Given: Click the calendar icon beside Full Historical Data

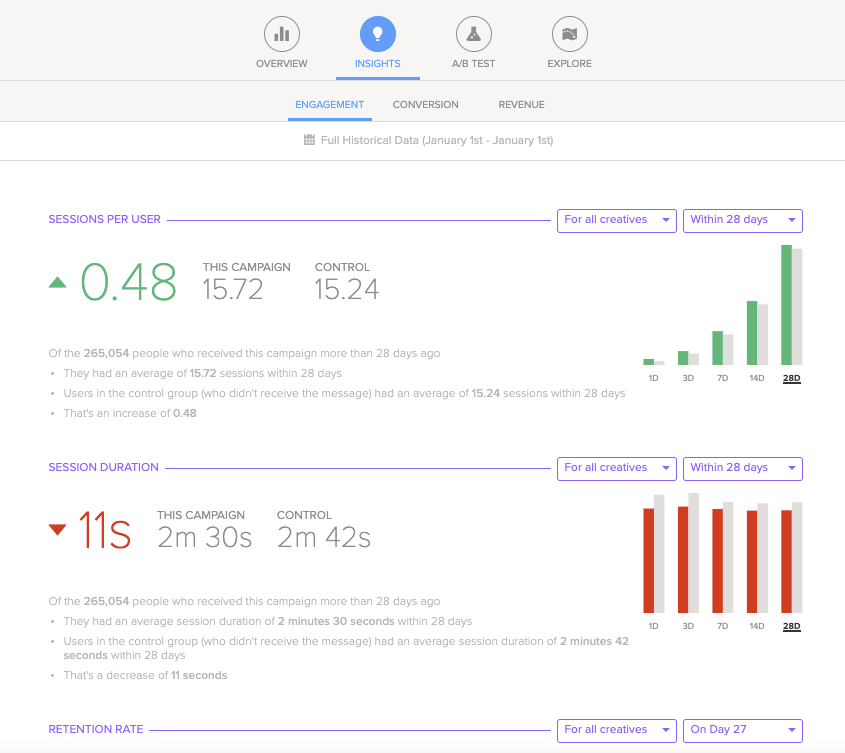Looking at the screenshot, I should tap(309, 140).
